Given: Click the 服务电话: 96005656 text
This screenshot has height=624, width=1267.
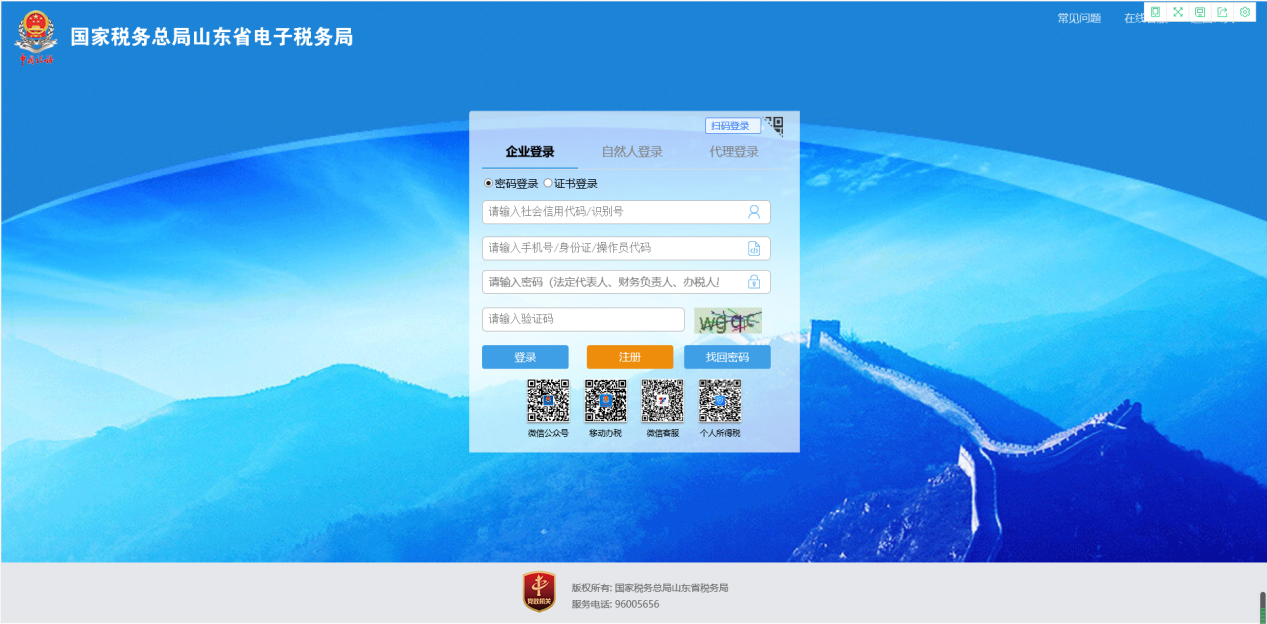Looking at the screenshot, I should pyautogui.click(x=616, y=604).
